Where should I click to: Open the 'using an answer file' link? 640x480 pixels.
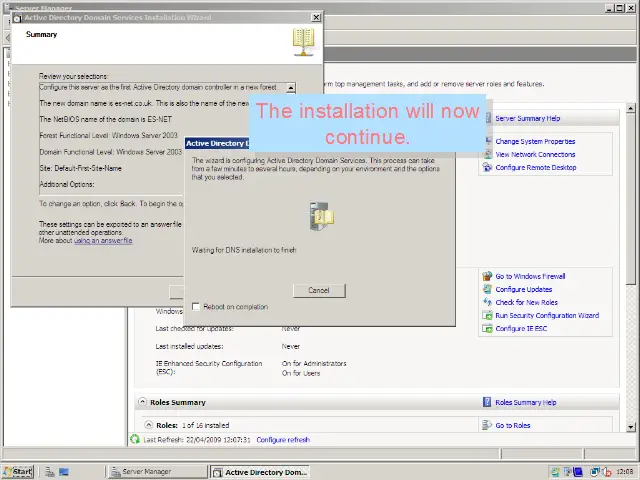coord(103,241)
